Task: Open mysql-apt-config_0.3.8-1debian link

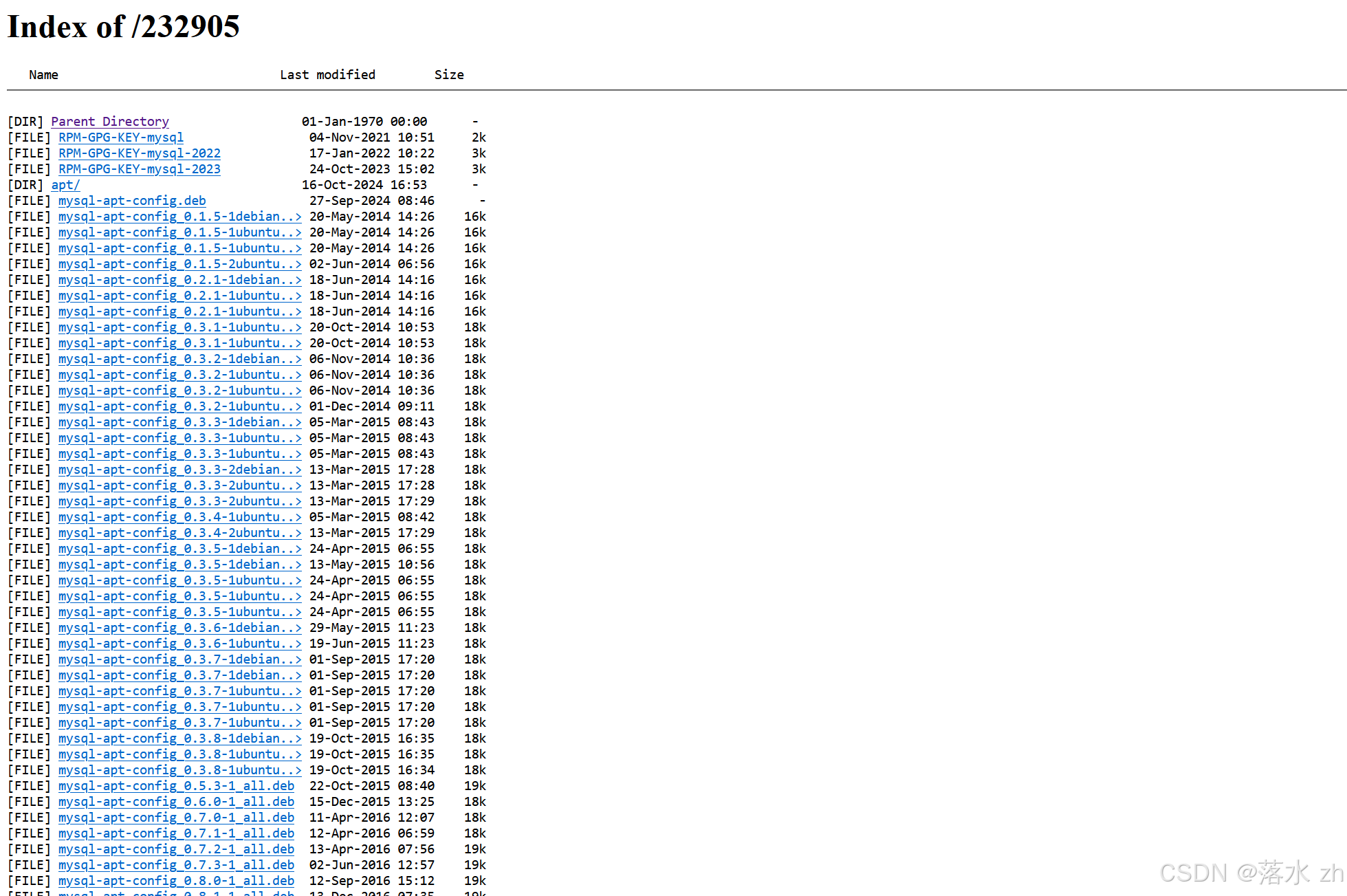Action: coord(179,739)
